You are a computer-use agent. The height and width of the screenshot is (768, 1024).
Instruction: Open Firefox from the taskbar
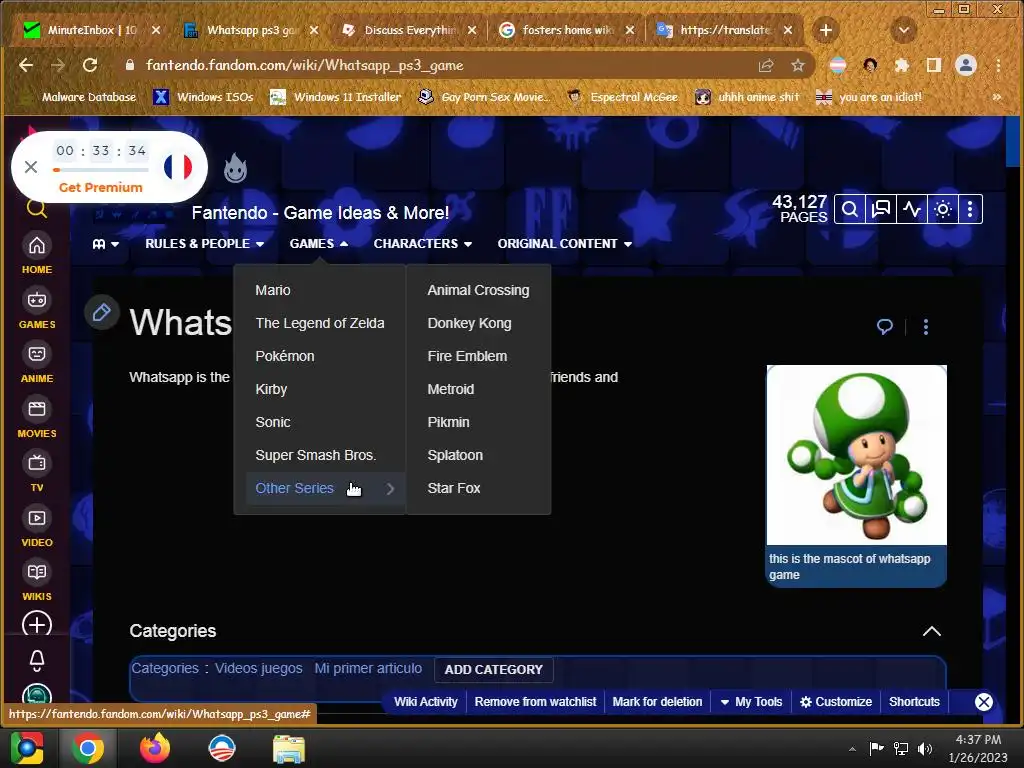155,748
